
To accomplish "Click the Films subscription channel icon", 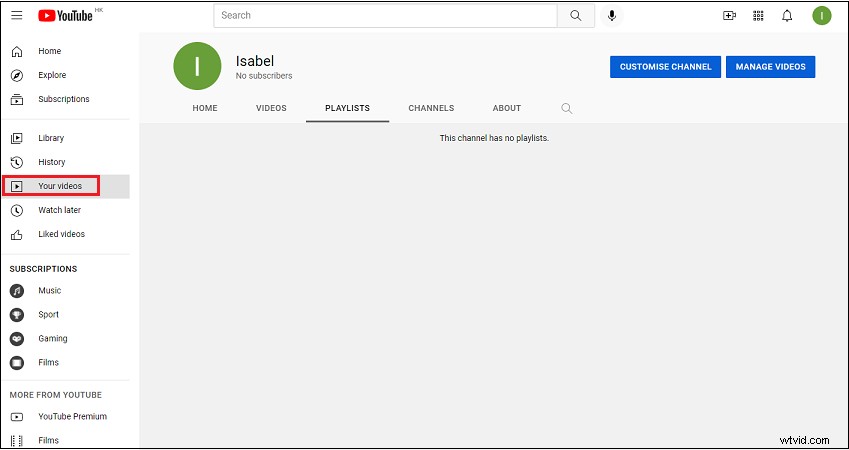I will pyautogui.click(x=17, y=363).
